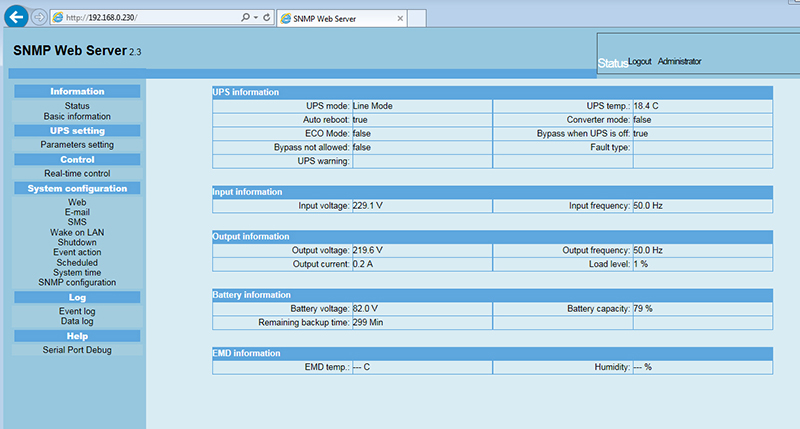Open the E-mail configuration link
The height and width of the screenshot is (429, 800).
click(x=77, y=212)
